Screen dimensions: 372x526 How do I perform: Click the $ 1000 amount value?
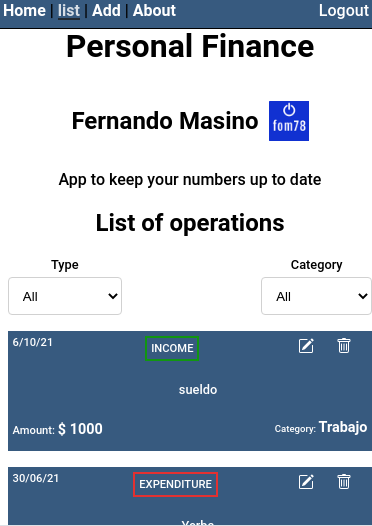pos(80,429)
